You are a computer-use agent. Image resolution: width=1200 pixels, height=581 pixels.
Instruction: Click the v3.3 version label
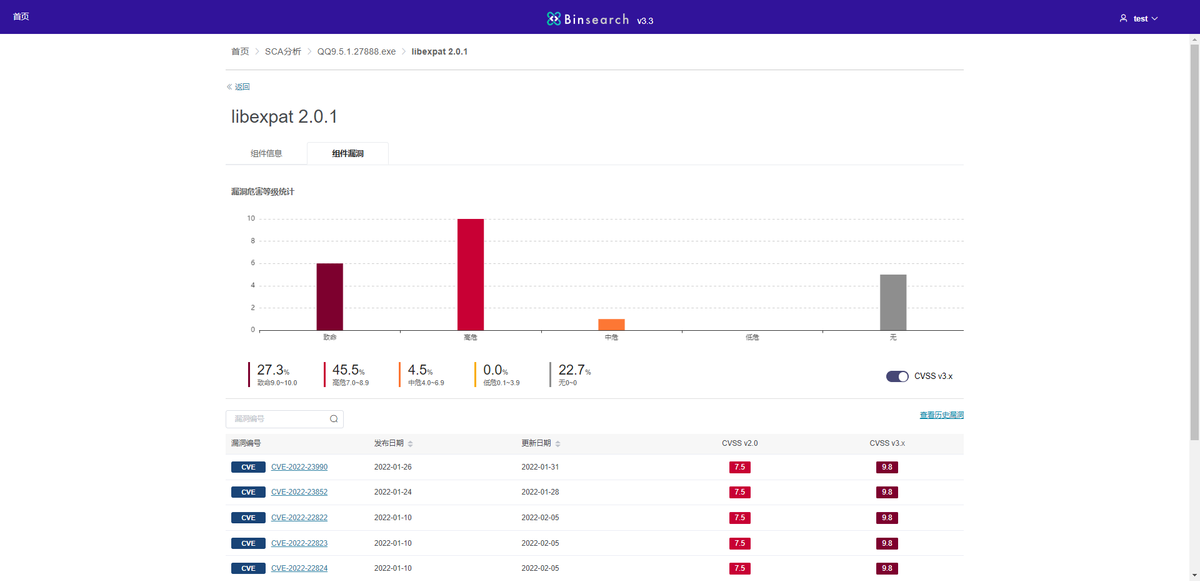pyautogui.click(x=645, y=20)
